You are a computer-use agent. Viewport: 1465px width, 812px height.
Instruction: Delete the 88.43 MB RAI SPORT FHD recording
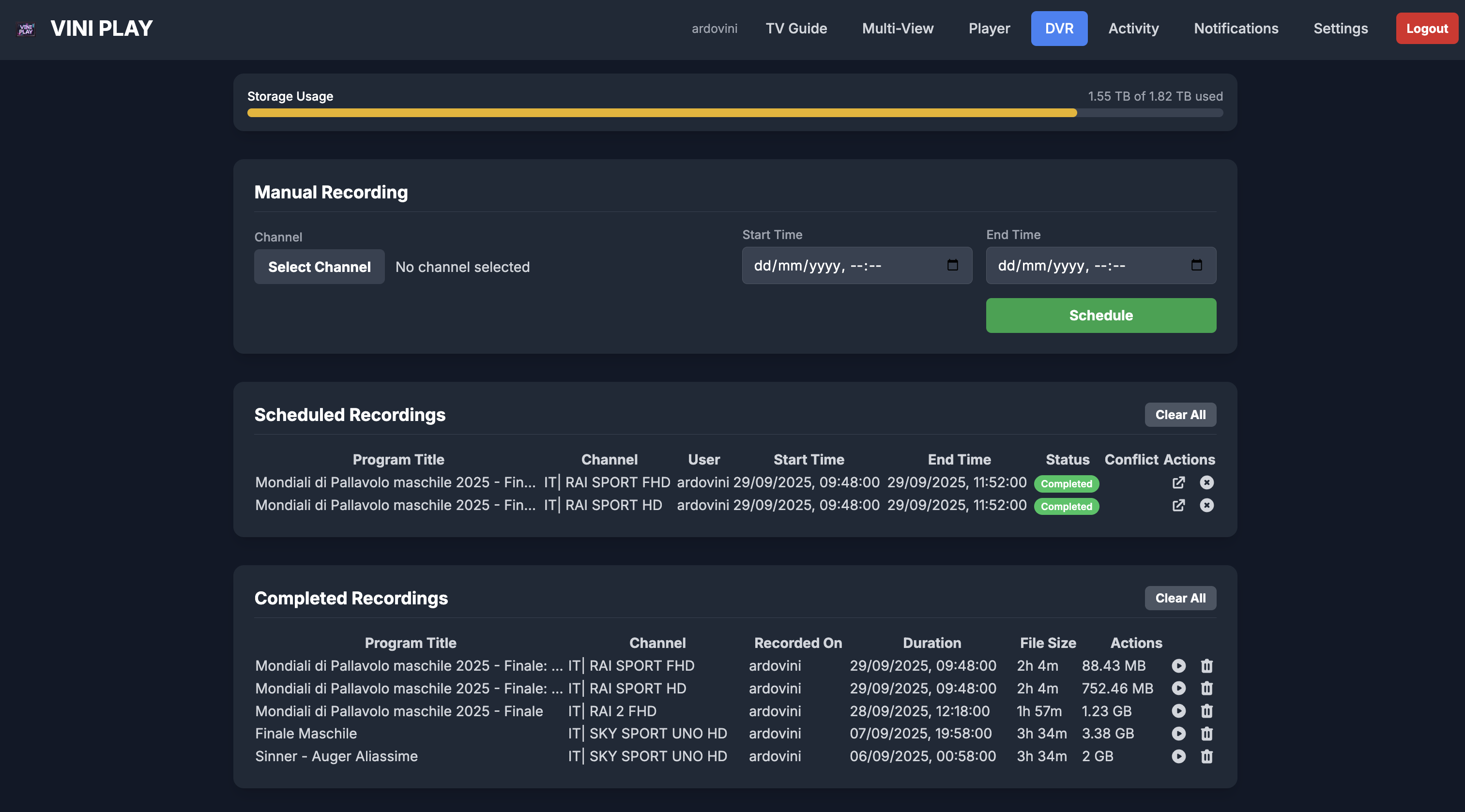1206,665
